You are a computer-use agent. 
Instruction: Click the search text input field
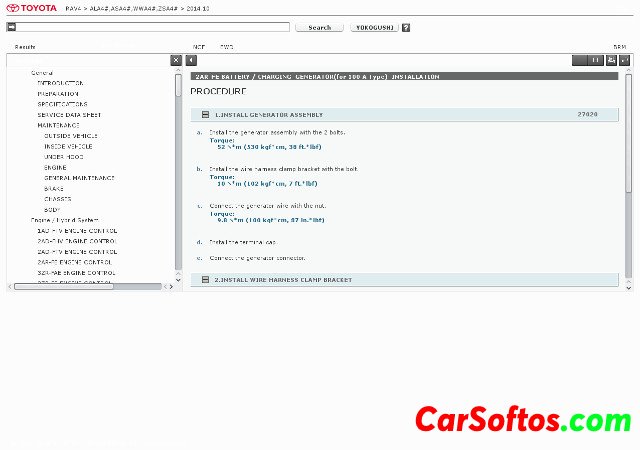[150, 28]
